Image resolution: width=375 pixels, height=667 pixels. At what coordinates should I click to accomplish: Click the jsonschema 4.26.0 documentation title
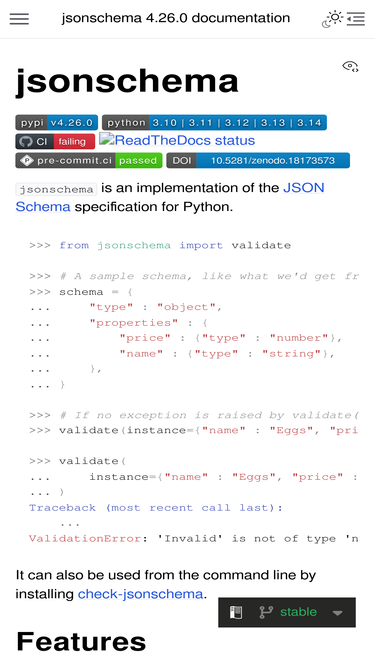pos(176,18)
